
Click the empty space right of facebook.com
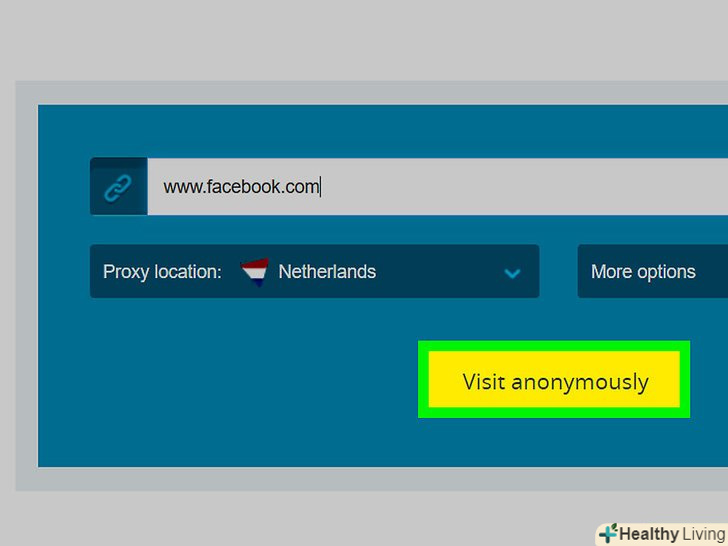click(x=525, y=187)
